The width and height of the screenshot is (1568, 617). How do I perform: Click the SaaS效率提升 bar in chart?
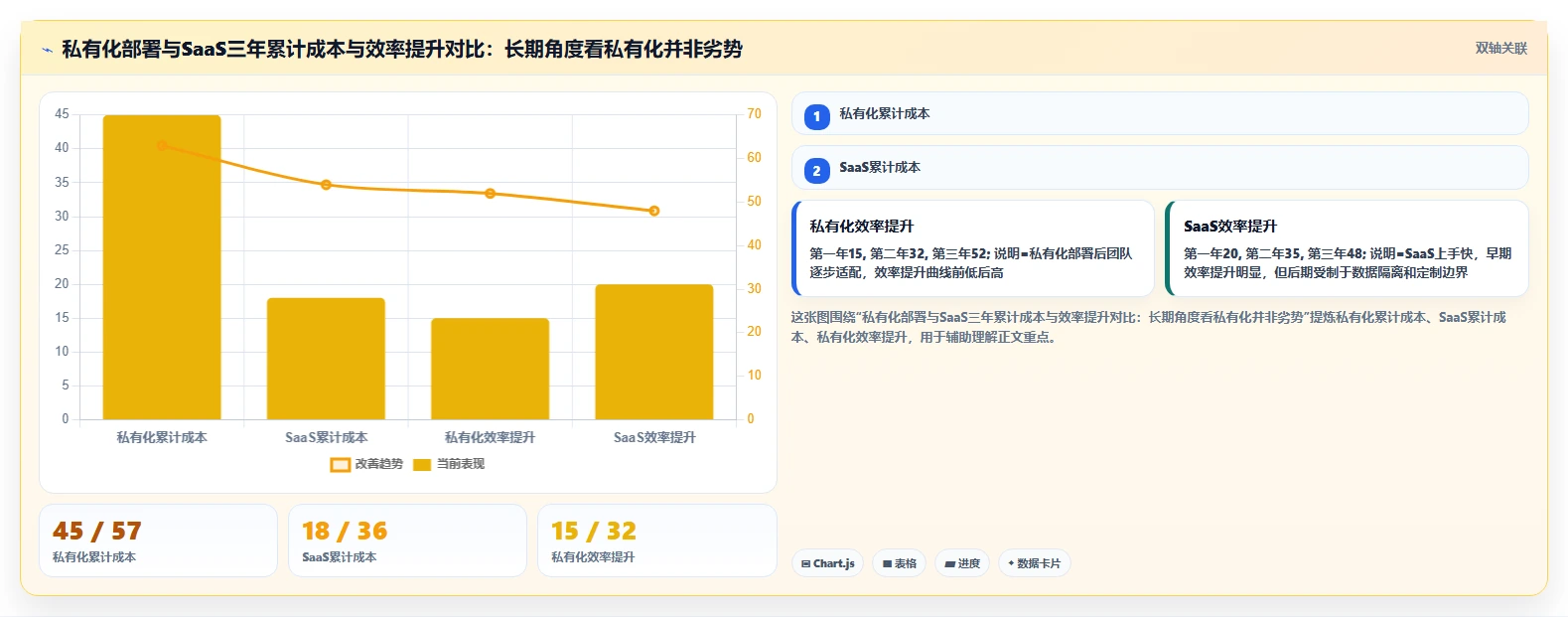(x=654, y=352)
